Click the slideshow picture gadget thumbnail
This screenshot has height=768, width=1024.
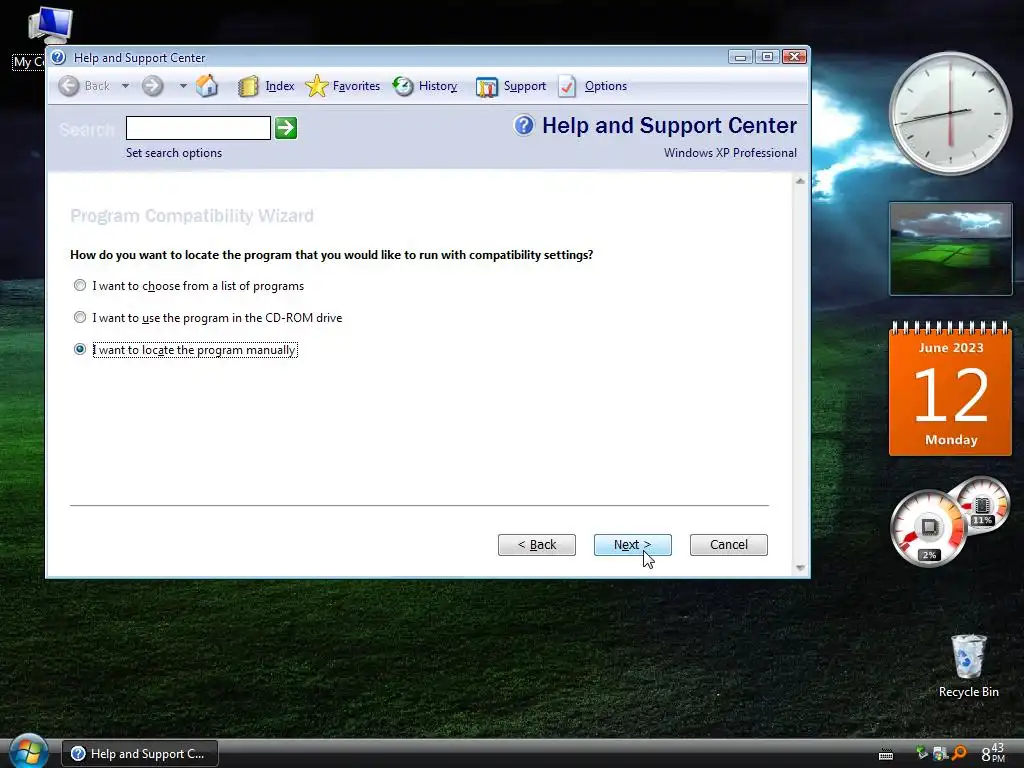click(x=950, y=249)
